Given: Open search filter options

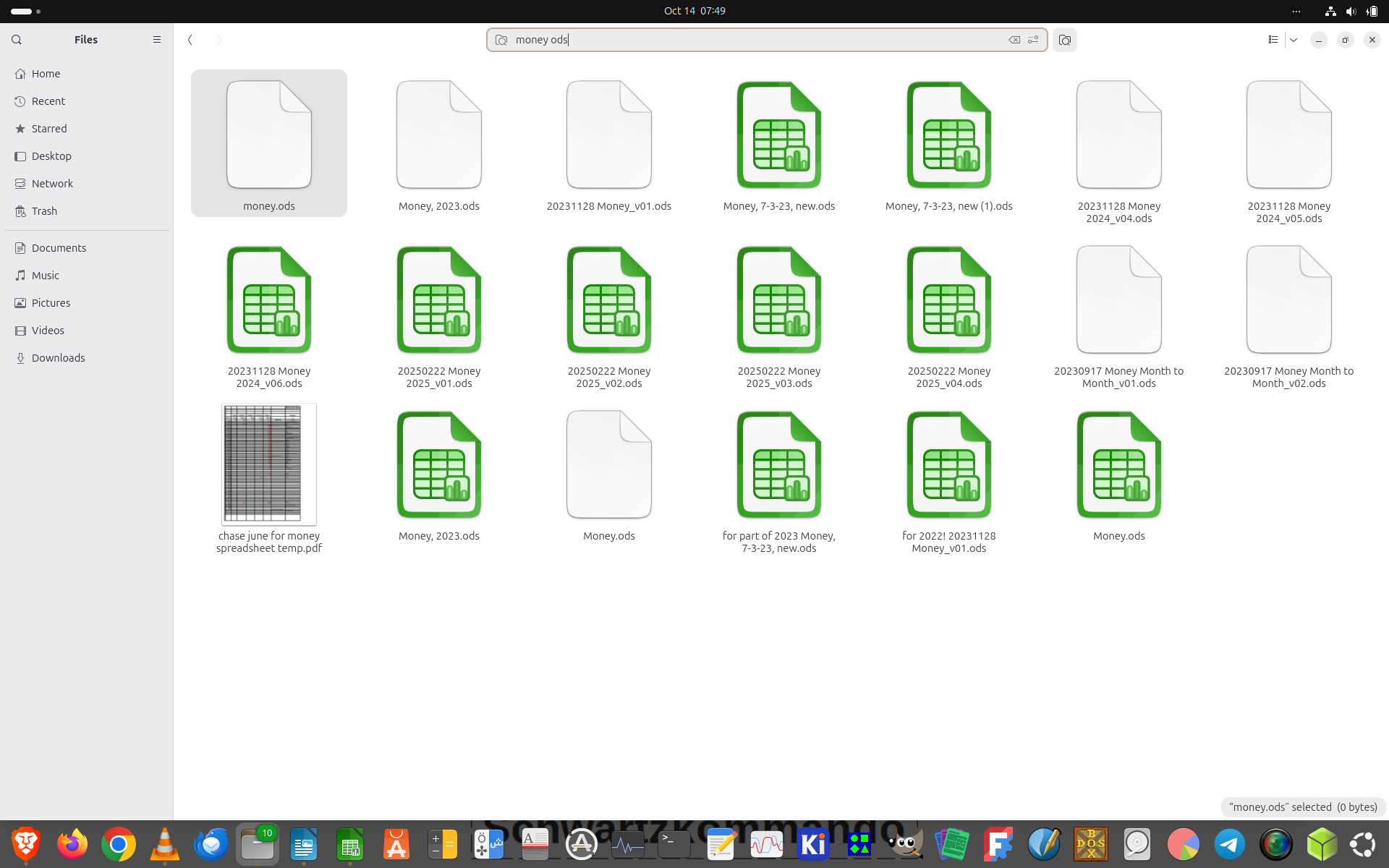Looking at the screenshot, I should (1033, 40).
